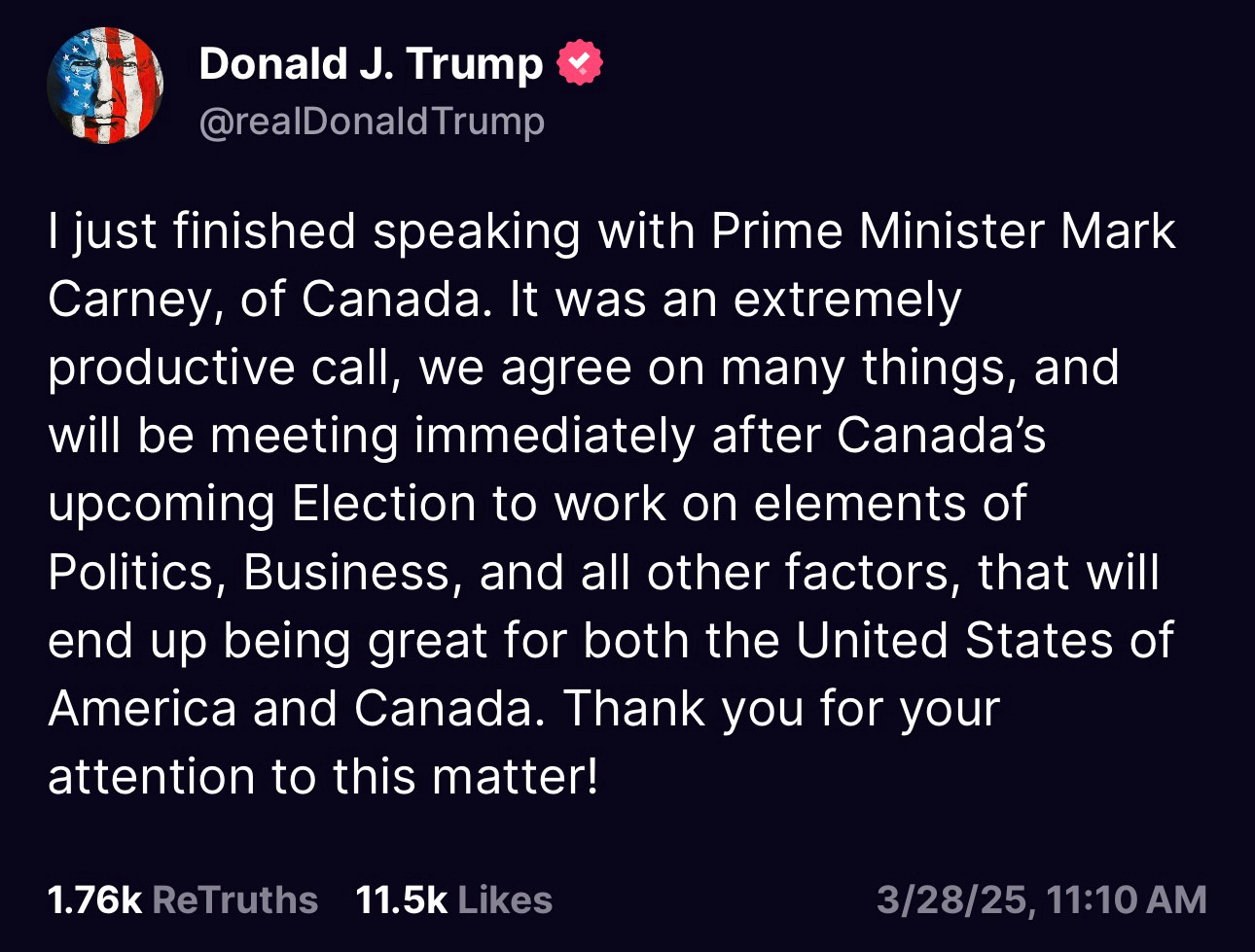
Task: Click the phrase 'extremely productive call'
Action: click(505, 334)
